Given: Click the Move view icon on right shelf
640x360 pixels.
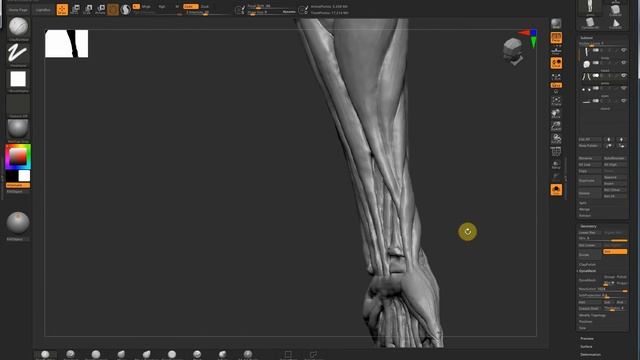Looking at the screenshot, I should [x=556, y=113].
